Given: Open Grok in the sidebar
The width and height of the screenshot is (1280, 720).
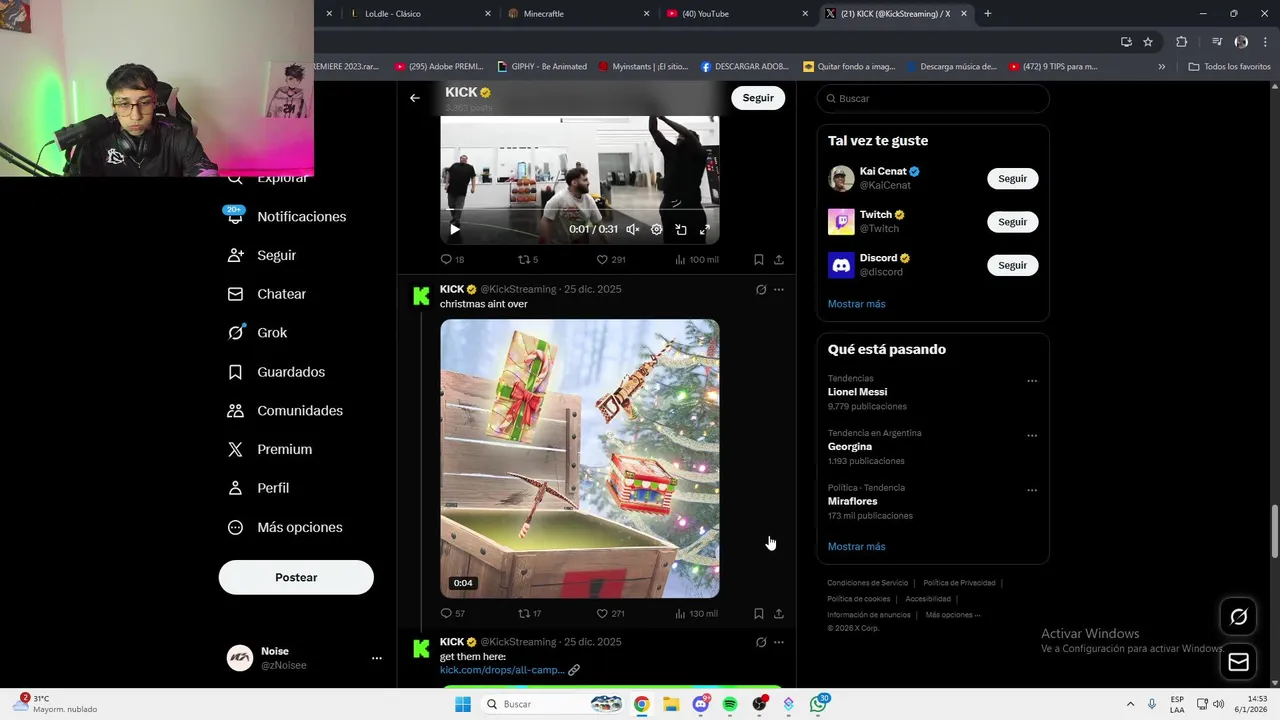Looking at the screenshot, I should click(x=257, y=333).
